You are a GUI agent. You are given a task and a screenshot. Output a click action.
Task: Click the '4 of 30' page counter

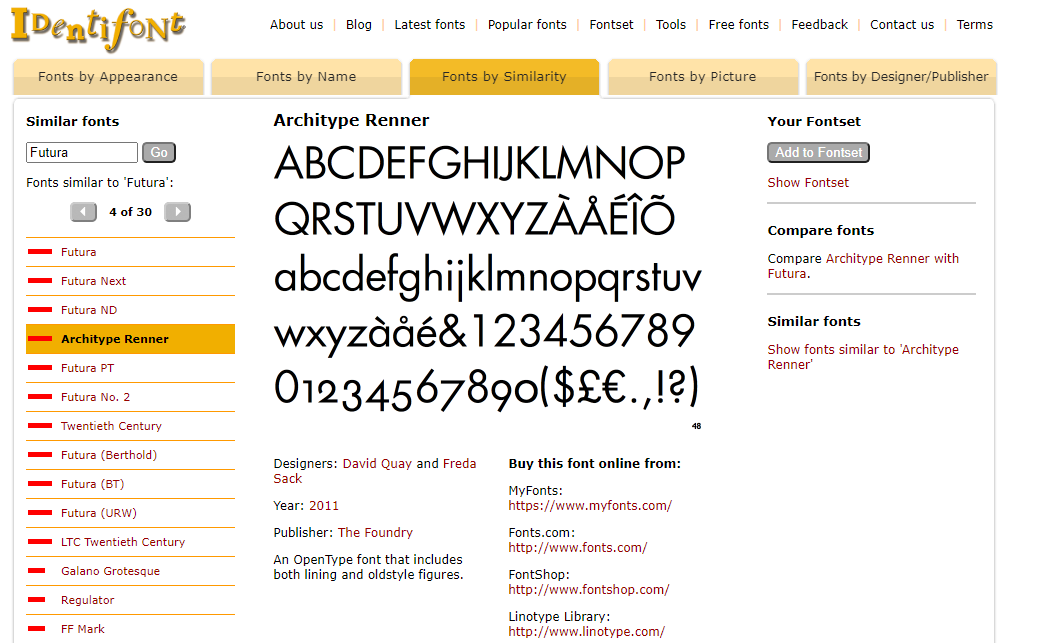coord(131,212)
